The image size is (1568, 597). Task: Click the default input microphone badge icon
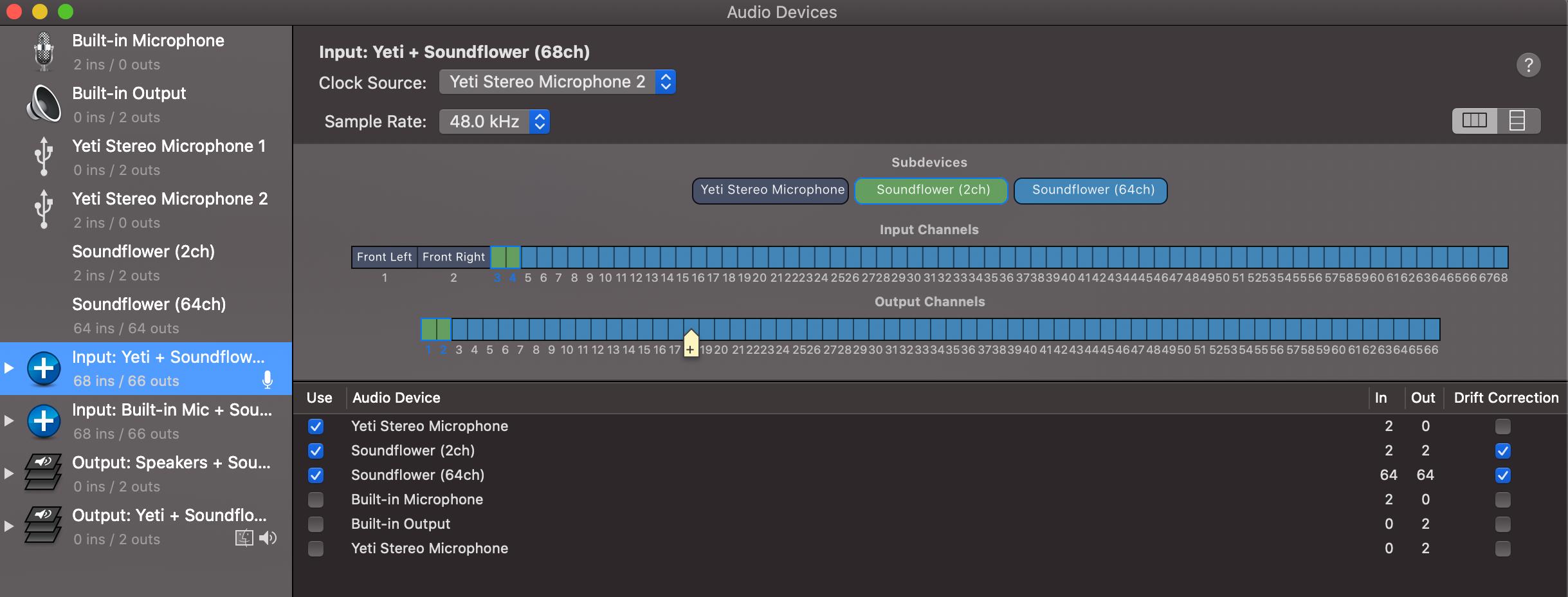click(268, 380)
